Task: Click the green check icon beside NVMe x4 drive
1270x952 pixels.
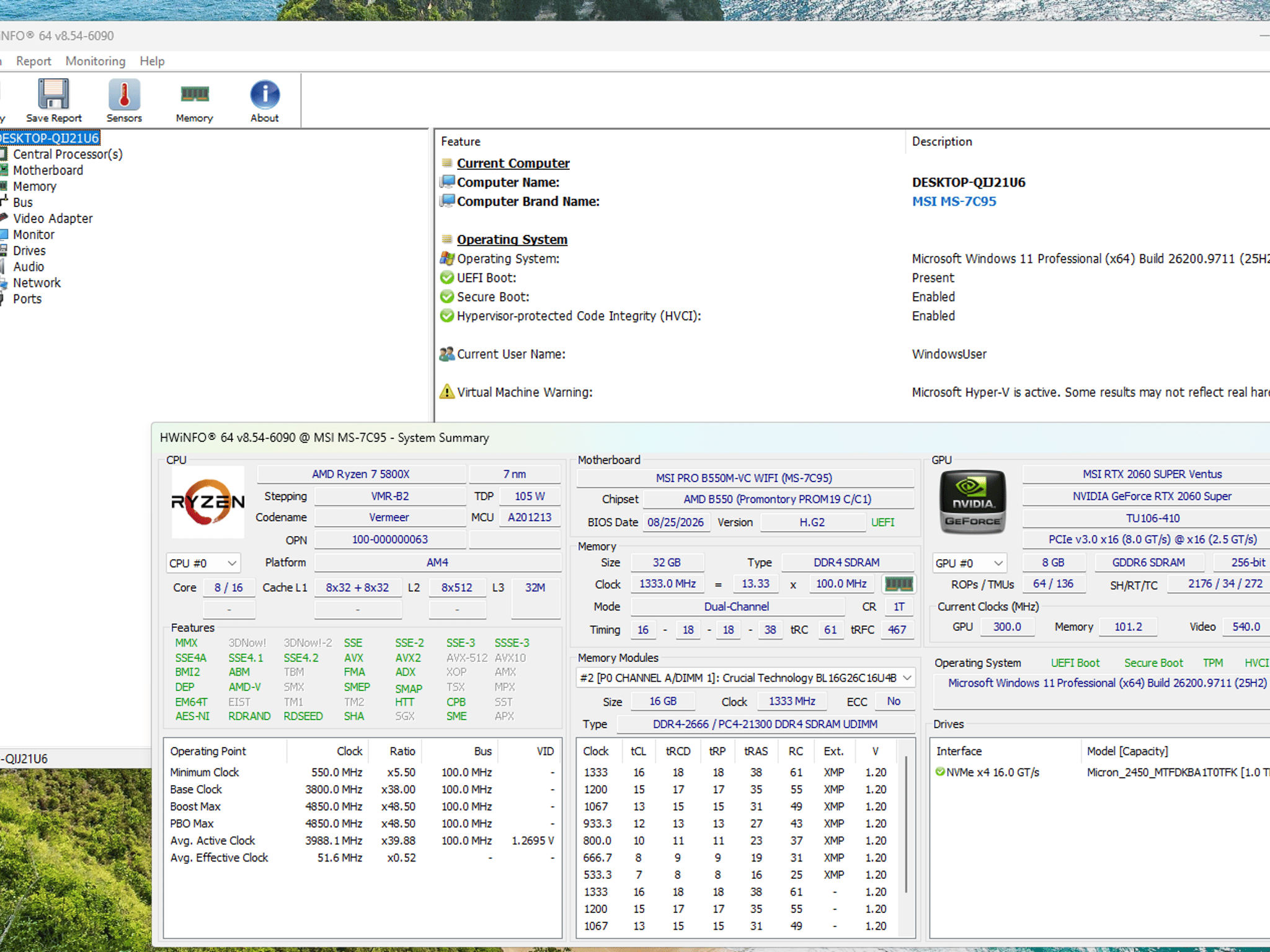Action: pyautogui.click(x=940, y=772)
